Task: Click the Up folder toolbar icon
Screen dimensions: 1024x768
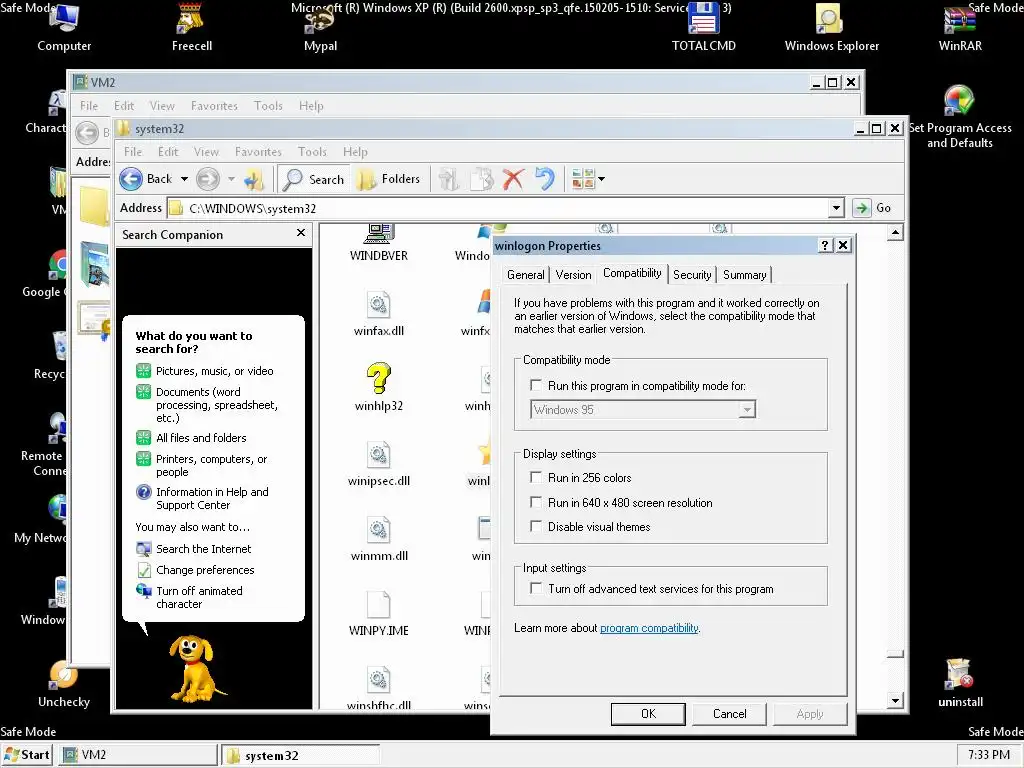Action: pyautogui.click(x=253, y=179)
